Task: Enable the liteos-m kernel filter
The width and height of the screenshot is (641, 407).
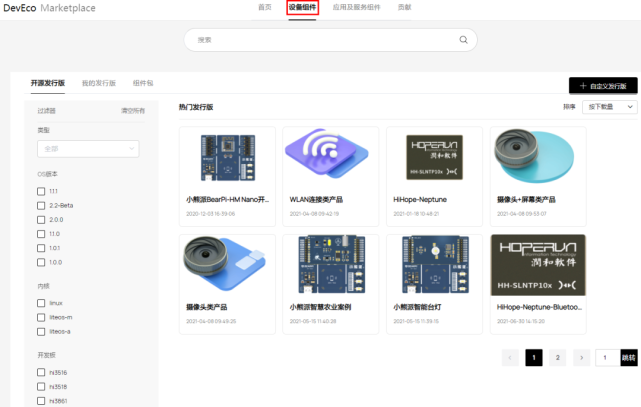Action: (41, 318)
